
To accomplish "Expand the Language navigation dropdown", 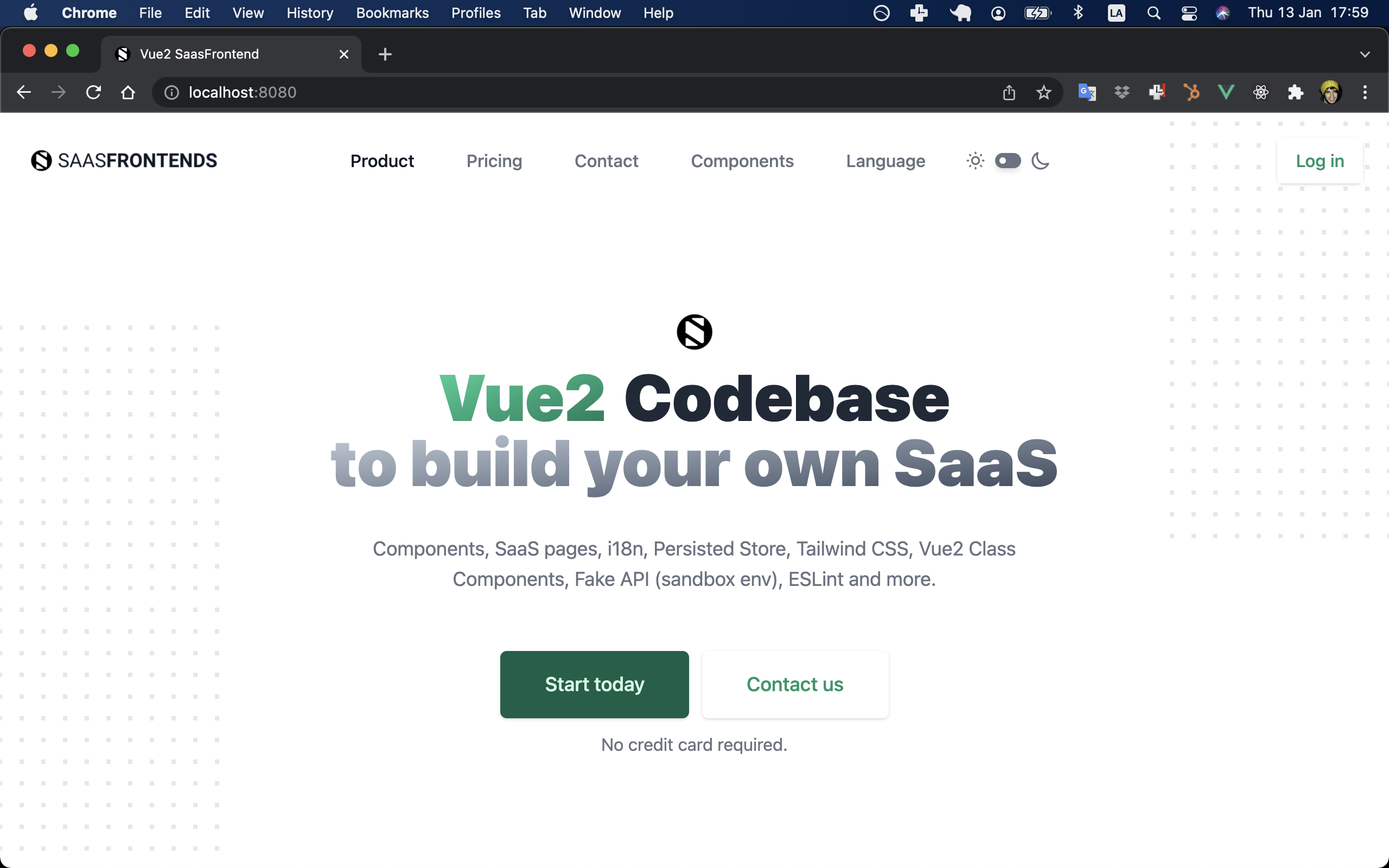I will 885,160.
